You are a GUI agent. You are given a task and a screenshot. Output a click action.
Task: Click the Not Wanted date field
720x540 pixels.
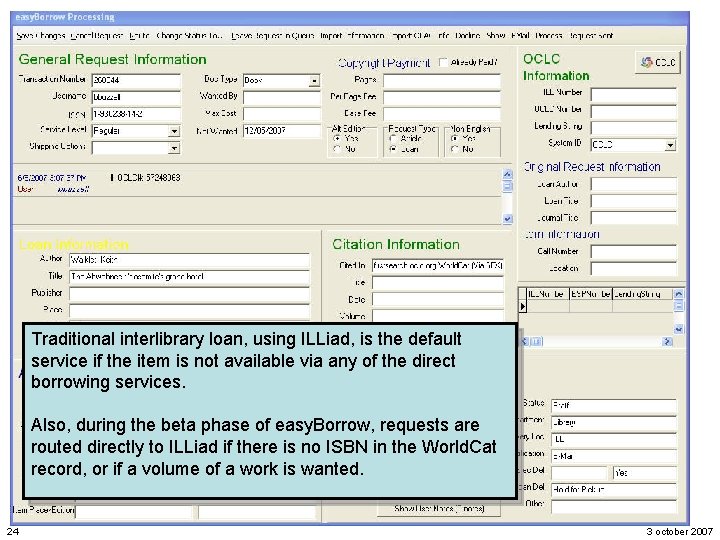pos(281,131)
